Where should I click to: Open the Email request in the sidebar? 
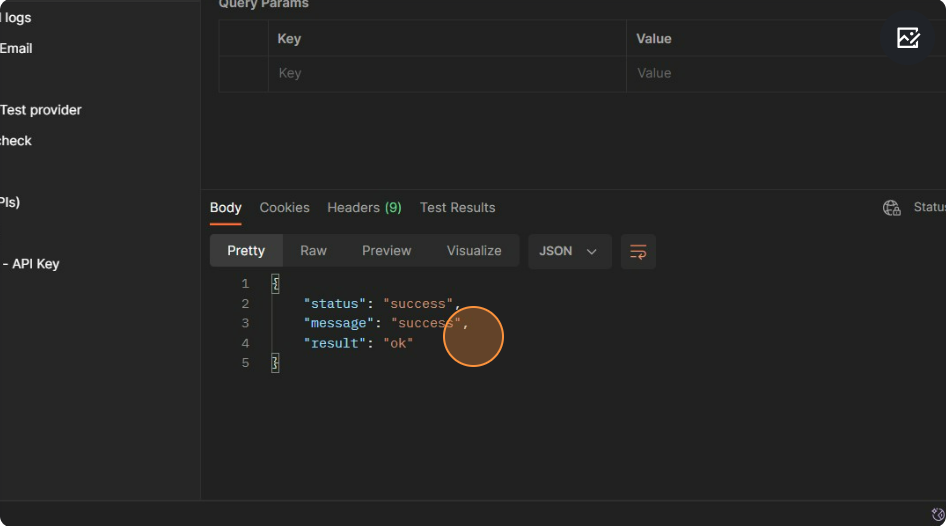pyautogui.click(x=16, y=48)
